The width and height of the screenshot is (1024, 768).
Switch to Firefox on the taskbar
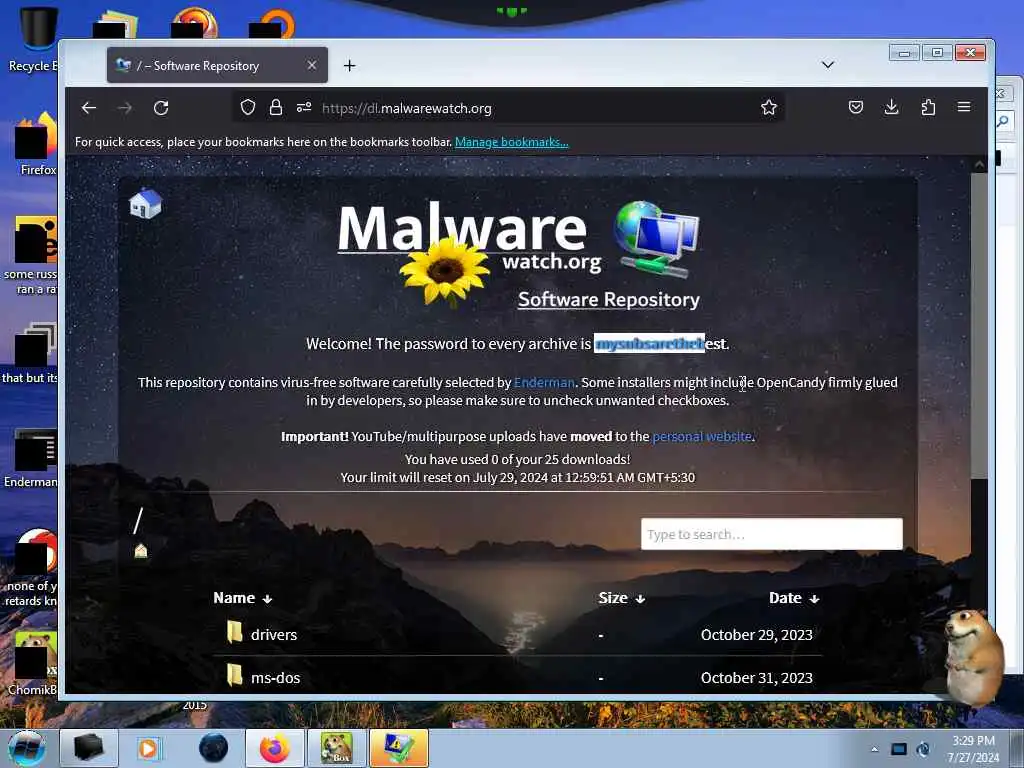(275, 748)
